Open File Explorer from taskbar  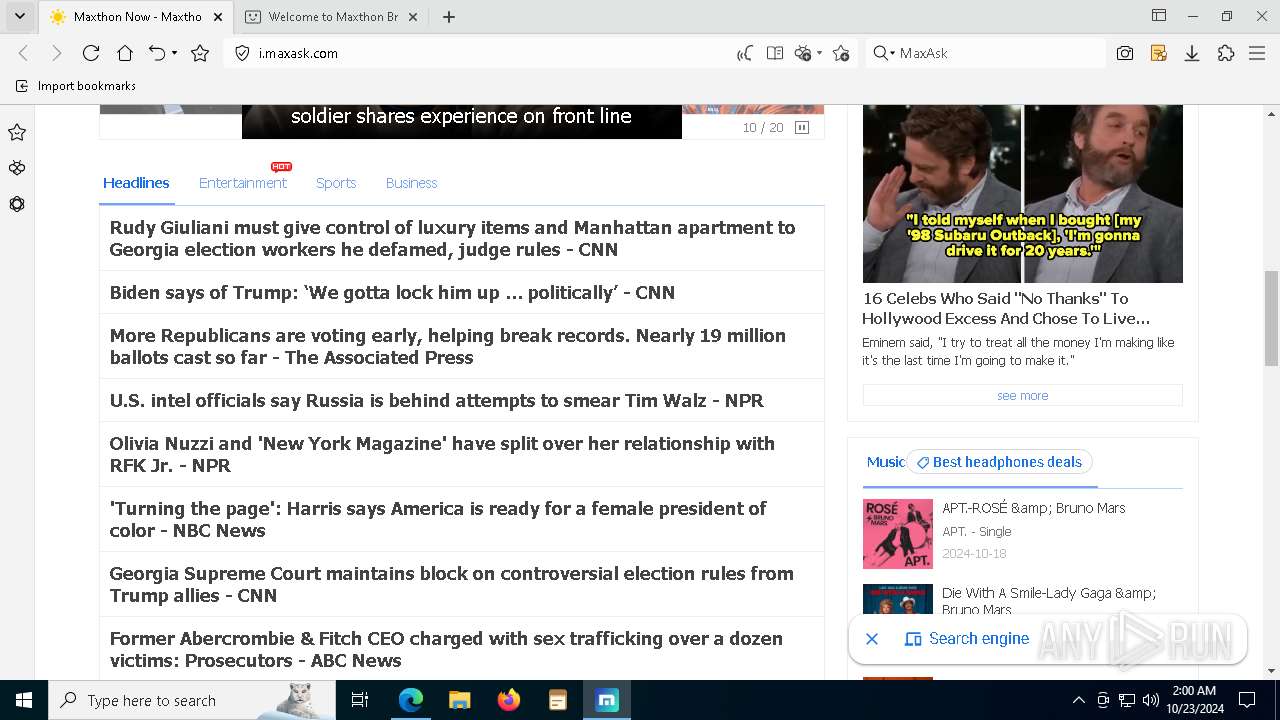[x=460, y=700]
